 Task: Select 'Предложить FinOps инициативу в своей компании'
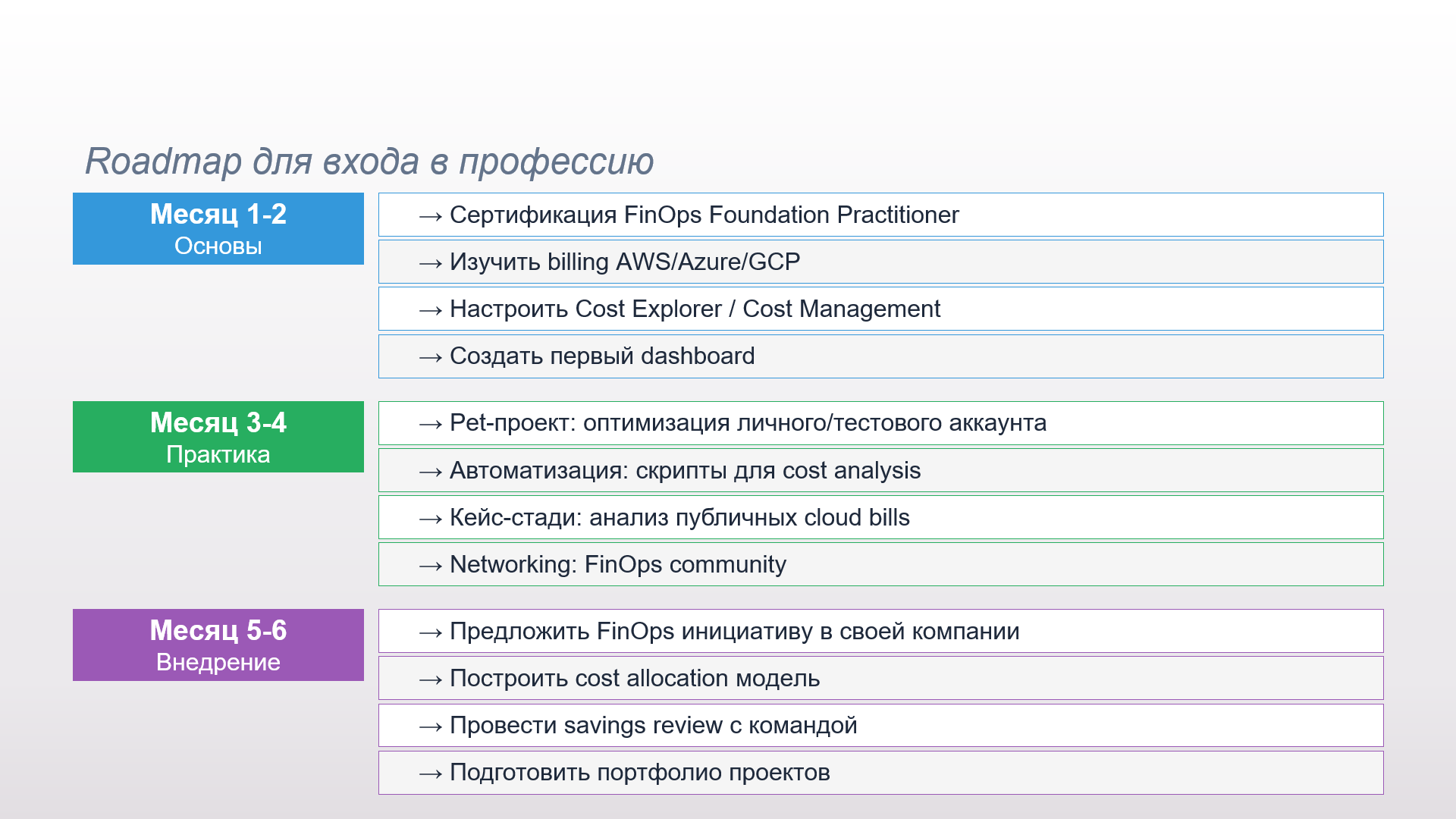[x=733, y=631]
